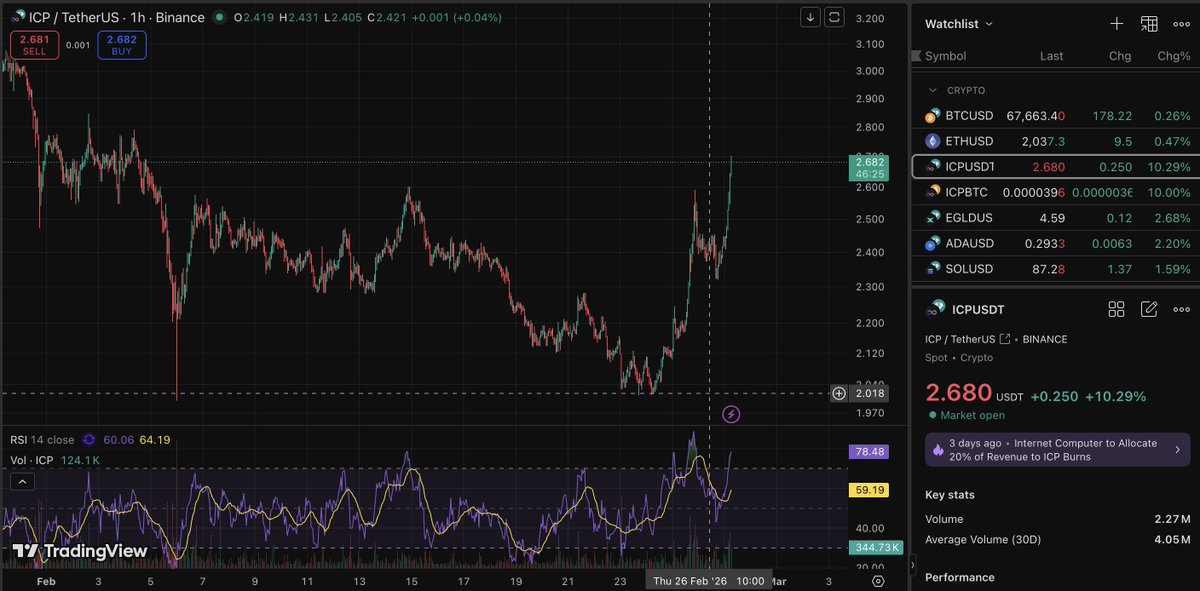
Task: Click the Ethereum logo icon in watchlist
Action: tap(933, 141)
